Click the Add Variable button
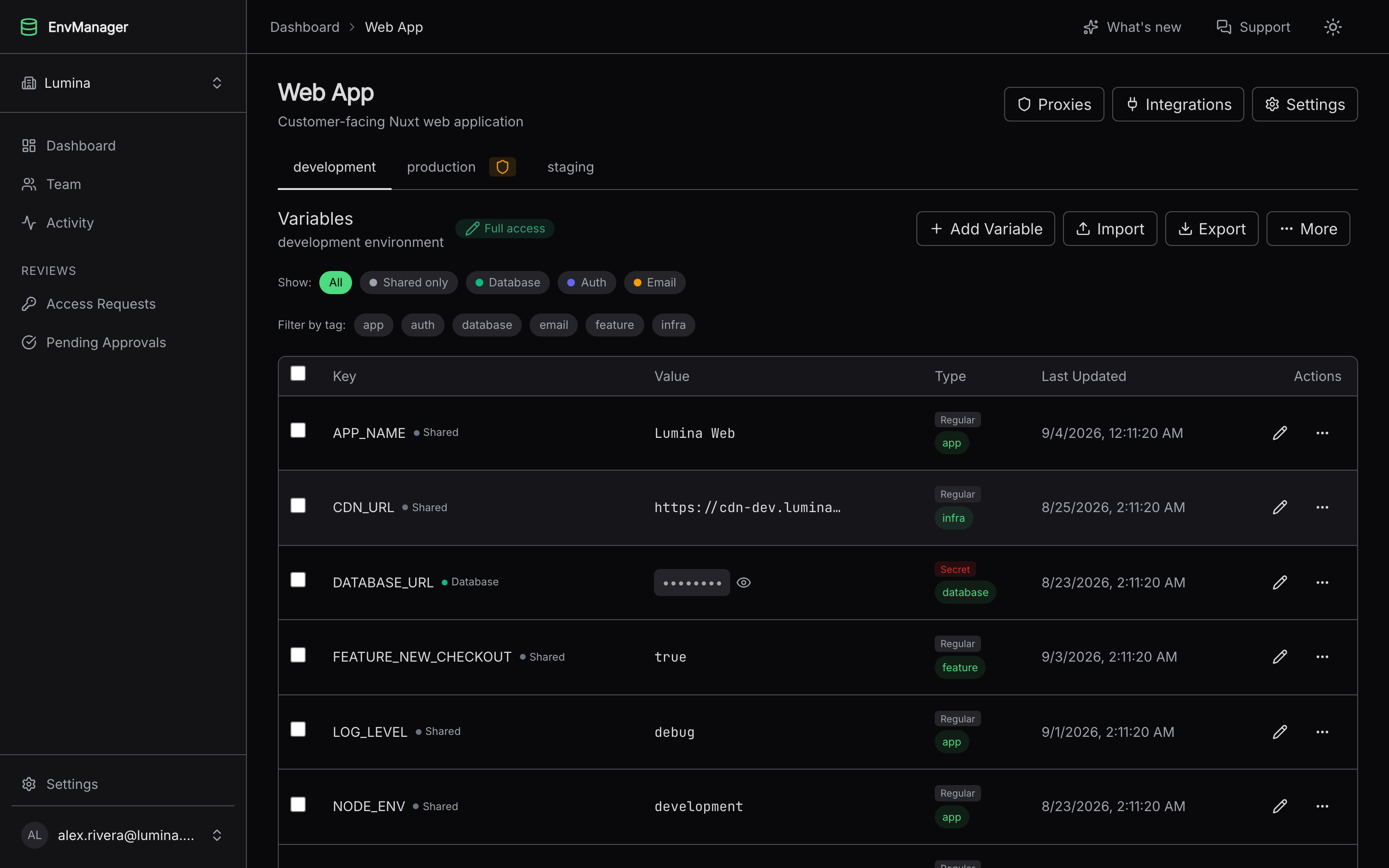 click(x=985, y=229)
